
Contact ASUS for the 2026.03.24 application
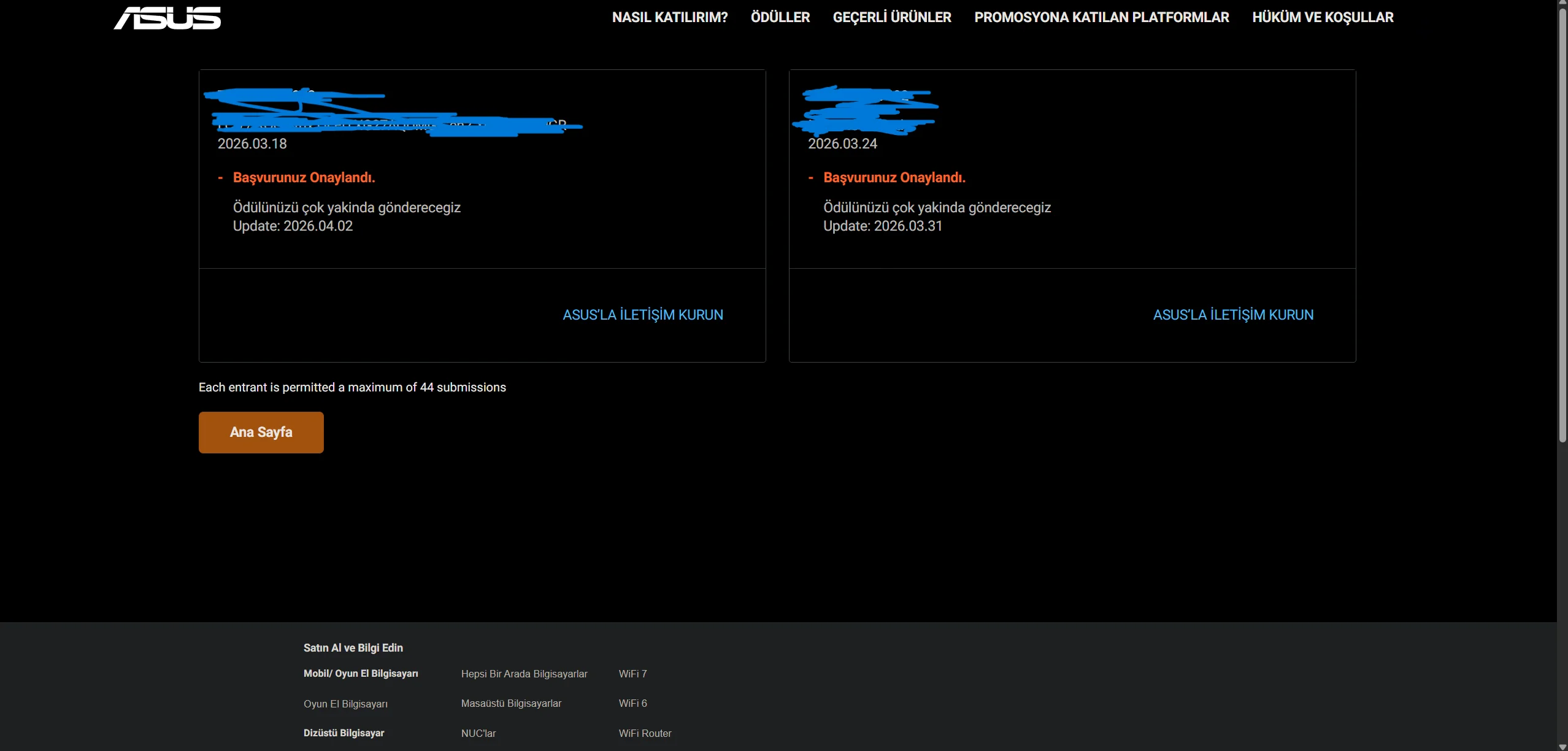click(1233, 315)
